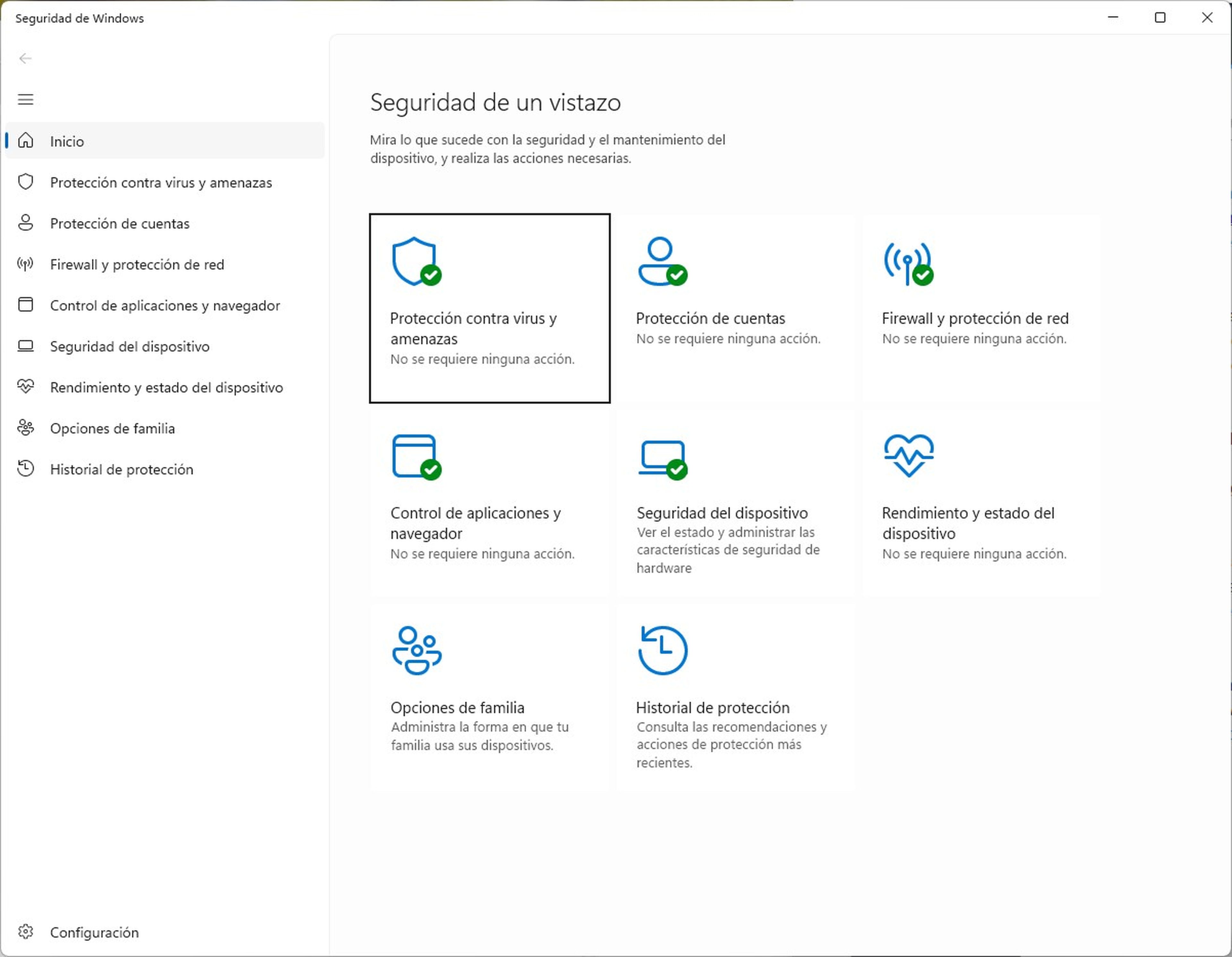The image size is (1232, 957).
Task: Click the app window icon in sidebar
Action: pyautogui.click(x=25, y=305)
